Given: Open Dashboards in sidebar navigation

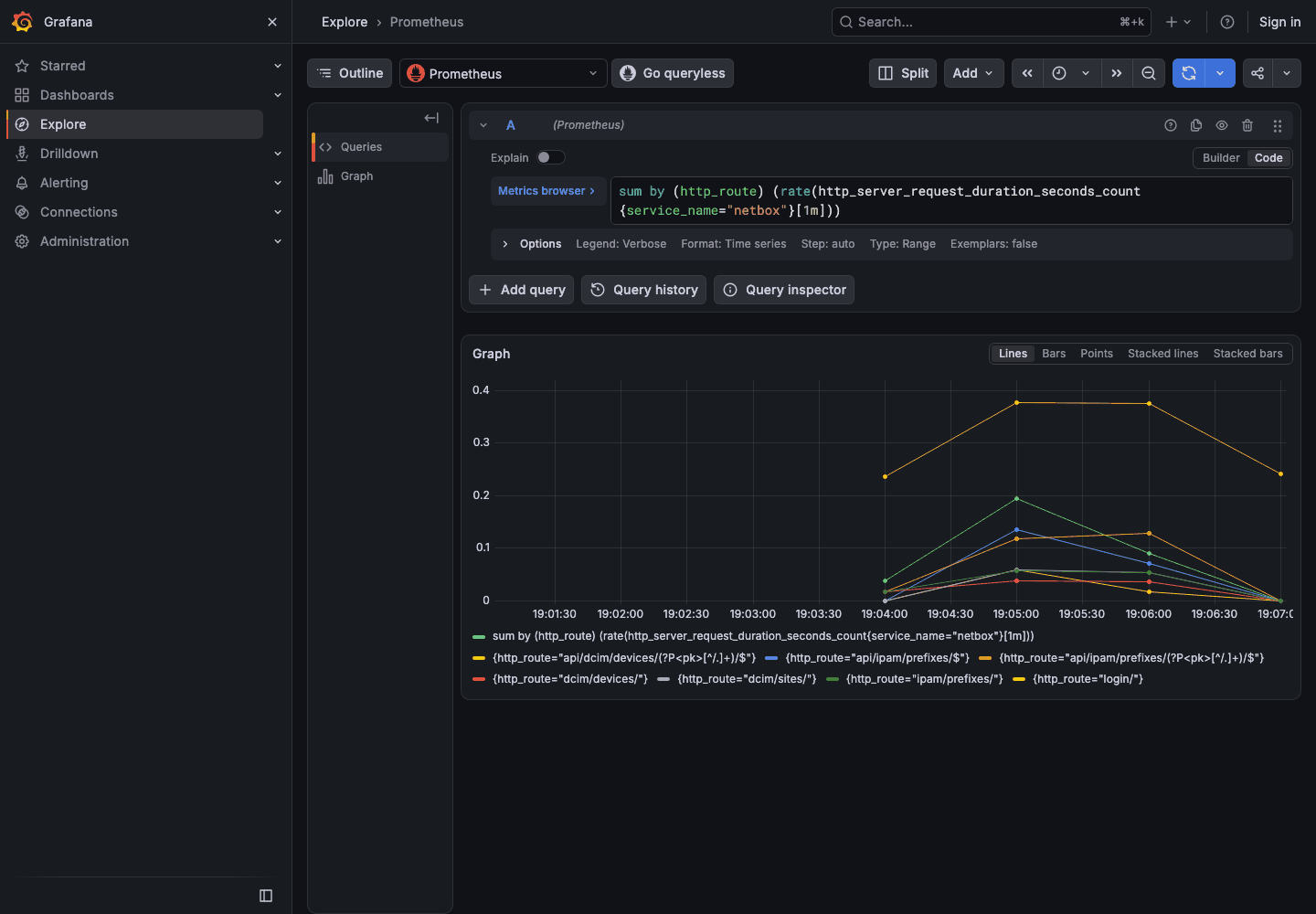Looking at the screenshot, I should click(77, 95).
